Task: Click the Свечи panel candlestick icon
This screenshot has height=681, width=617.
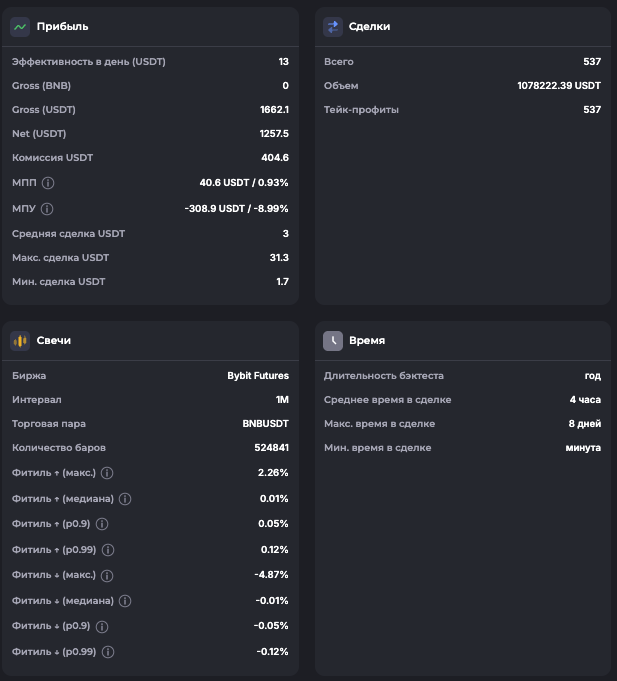Action: point(20,341)
